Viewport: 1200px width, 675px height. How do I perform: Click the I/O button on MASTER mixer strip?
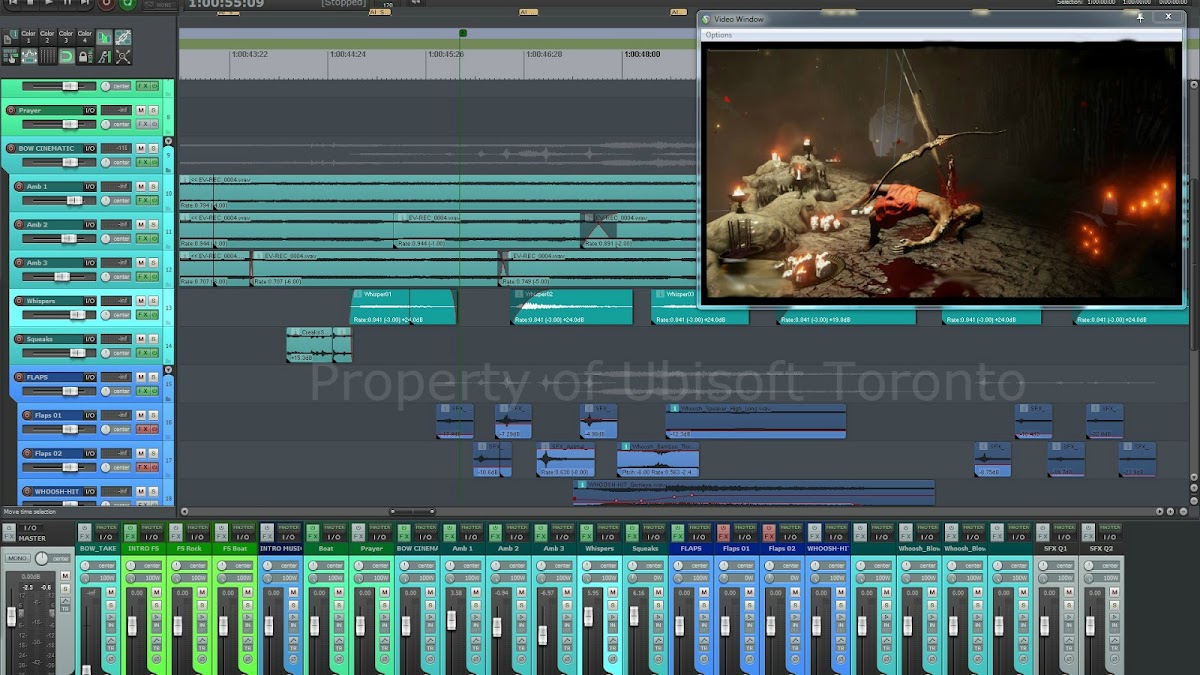coord(30,527)
